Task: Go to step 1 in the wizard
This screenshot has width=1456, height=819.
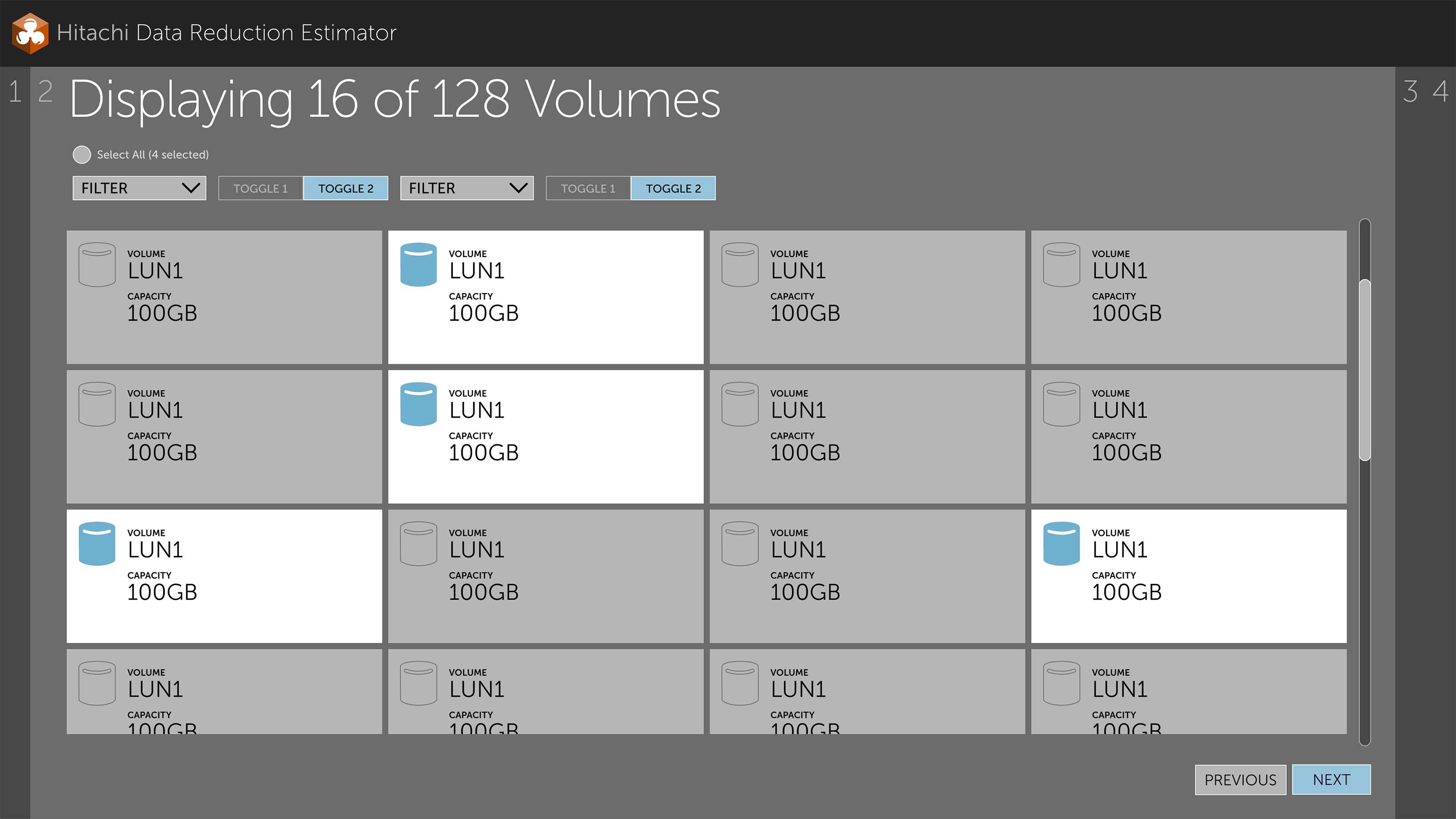Action: click(15, 91)
